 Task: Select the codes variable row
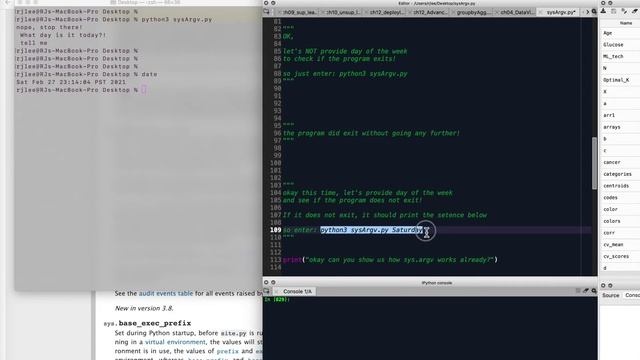(620, 198)
